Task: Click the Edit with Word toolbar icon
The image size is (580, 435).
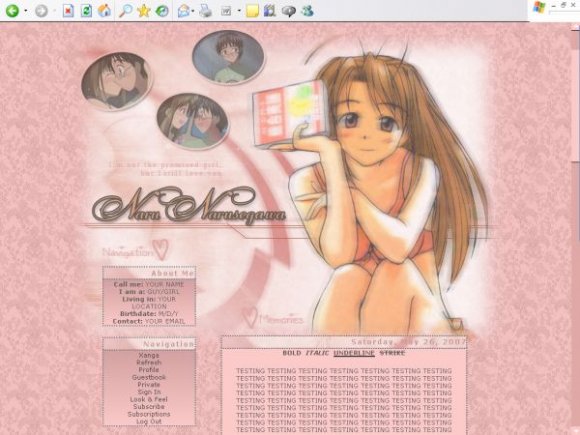Action: click(226, 11)
